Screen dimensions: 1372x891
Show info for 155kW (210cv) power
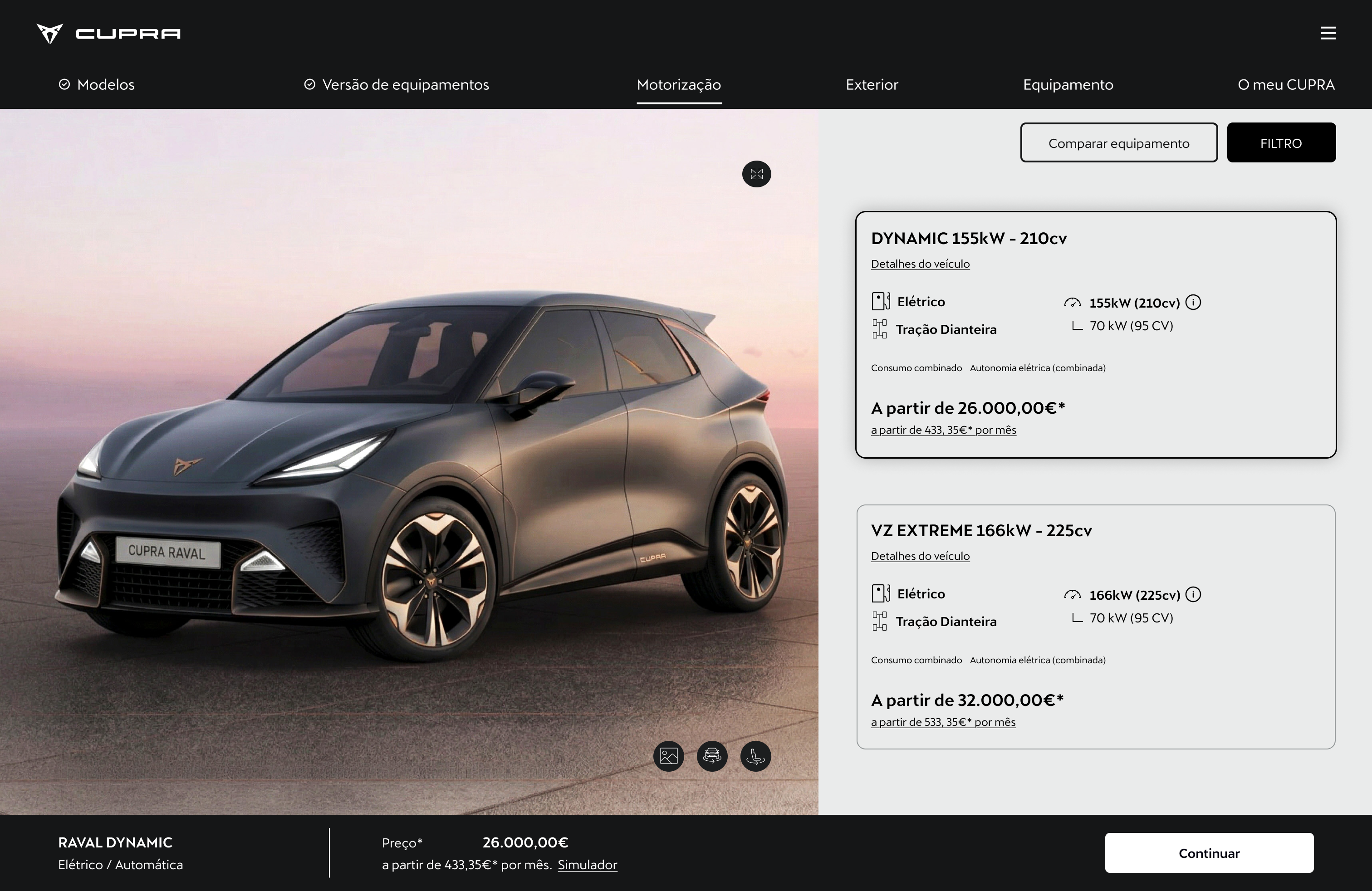pyautogui.click(x=1193, y=302)
